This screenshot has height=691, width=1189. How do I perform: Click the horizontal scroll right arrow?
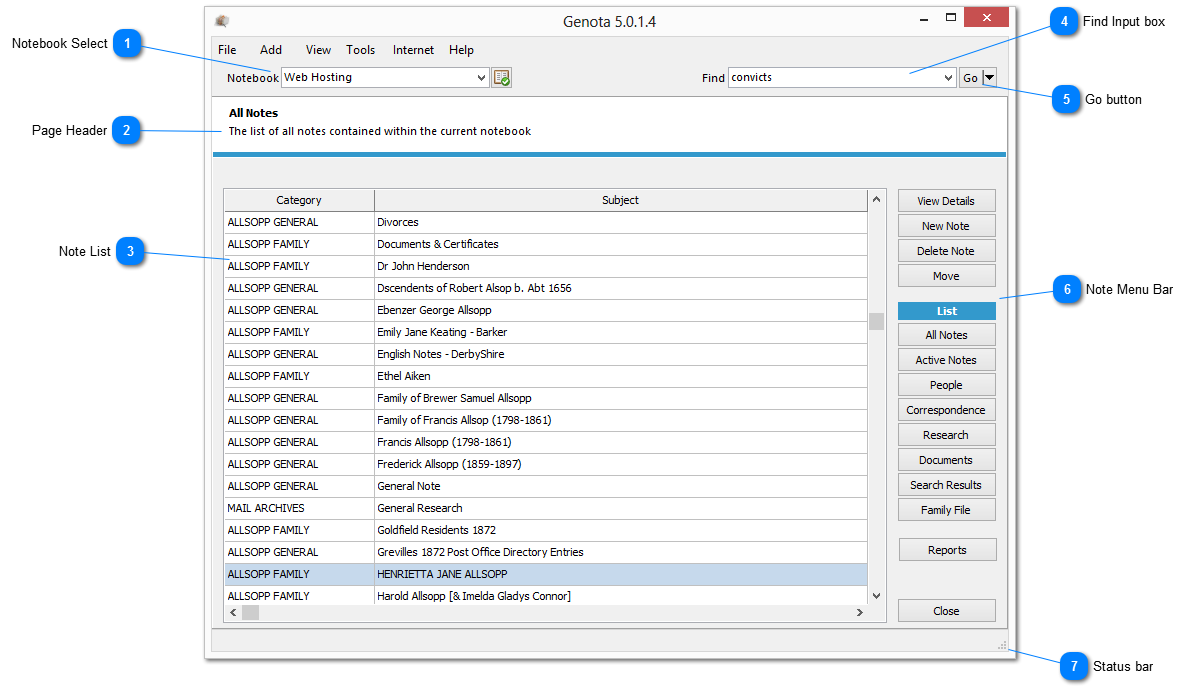coord(858,612)
